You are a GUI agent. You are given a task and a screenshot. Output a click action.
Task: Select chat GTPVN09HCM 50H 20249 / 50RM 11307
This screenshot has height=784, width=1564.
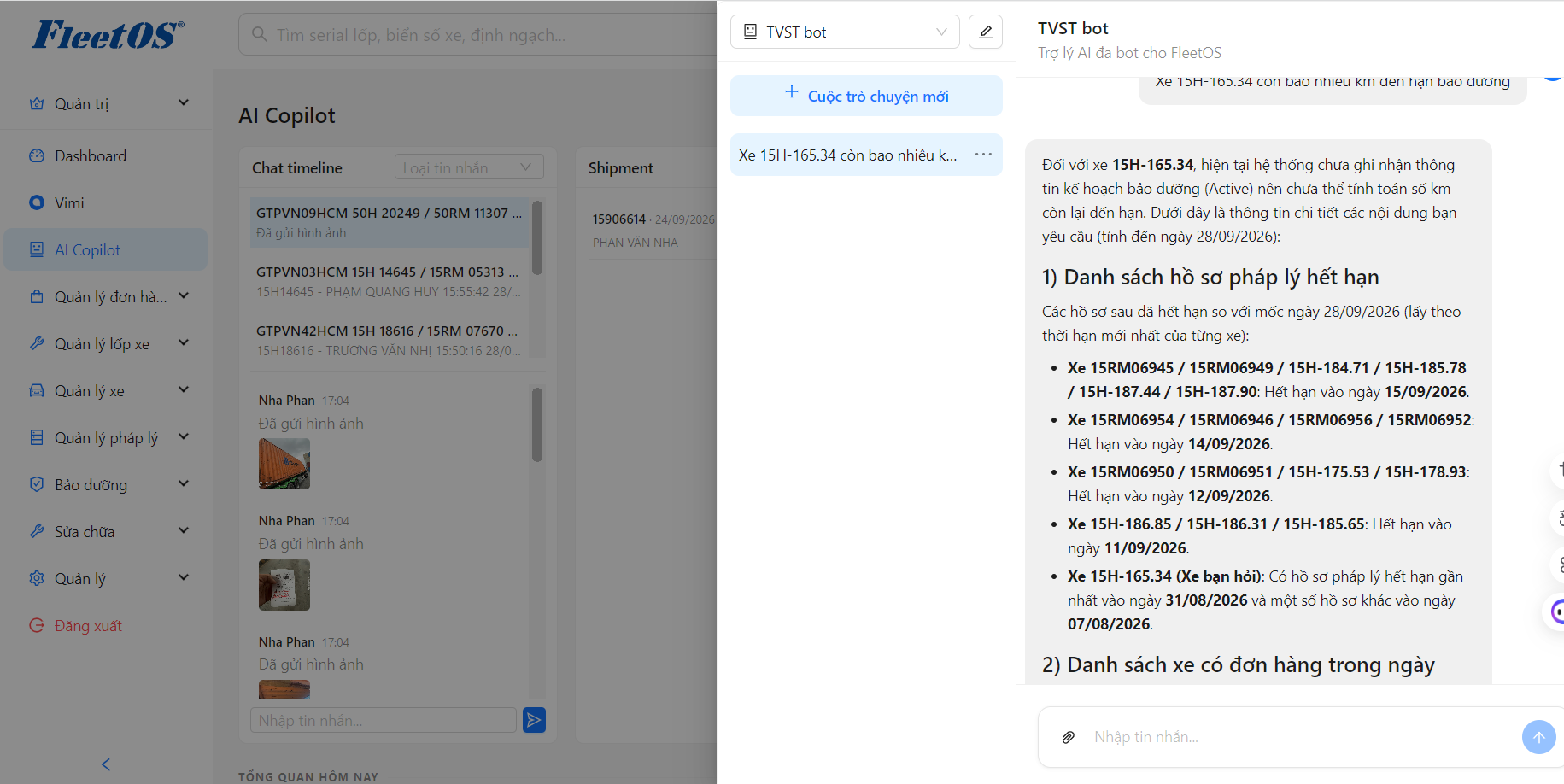[390, 222]
